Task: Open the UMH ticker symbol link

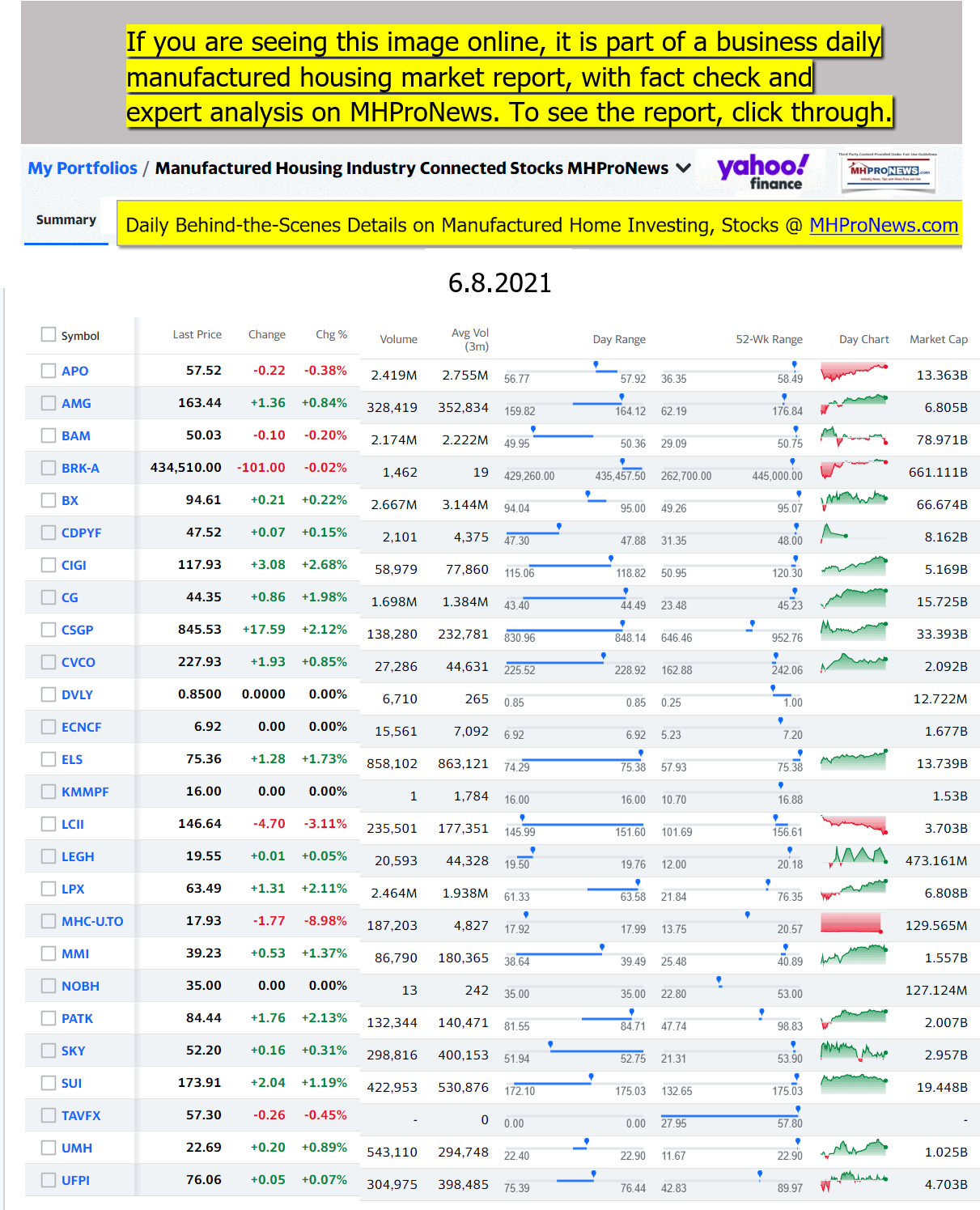Action: (77, 1148)
